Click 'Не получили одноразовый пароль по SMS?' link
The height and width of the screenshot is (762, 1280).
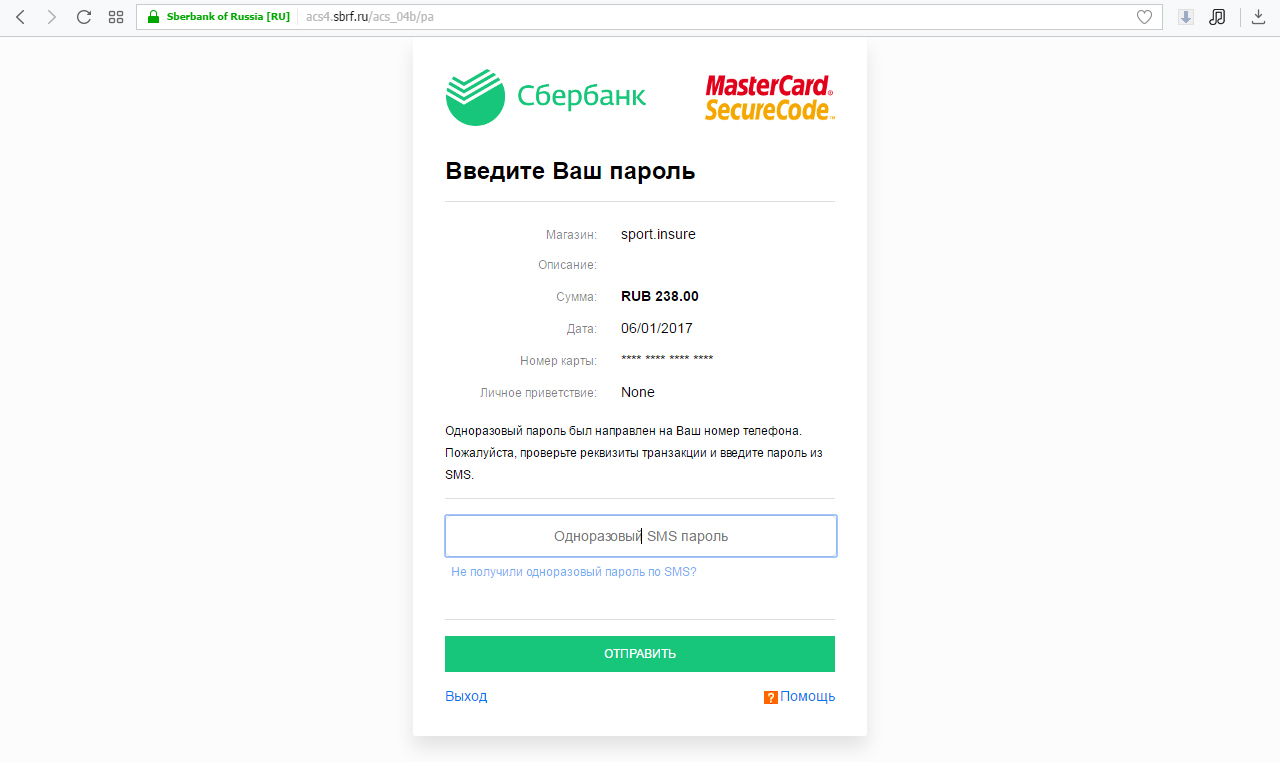574,572
